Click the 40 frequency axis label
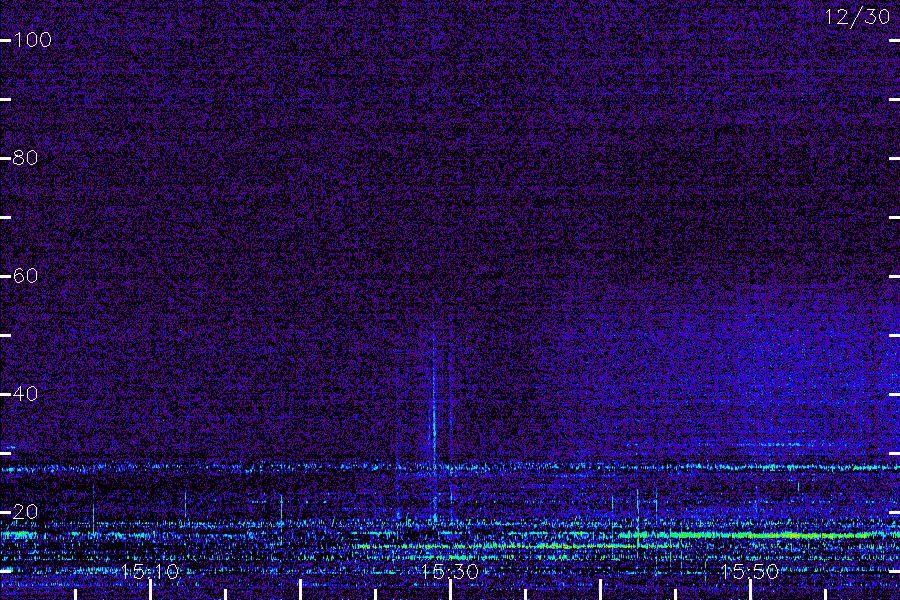Screen dimensions: 900x600 coord(25,394)
